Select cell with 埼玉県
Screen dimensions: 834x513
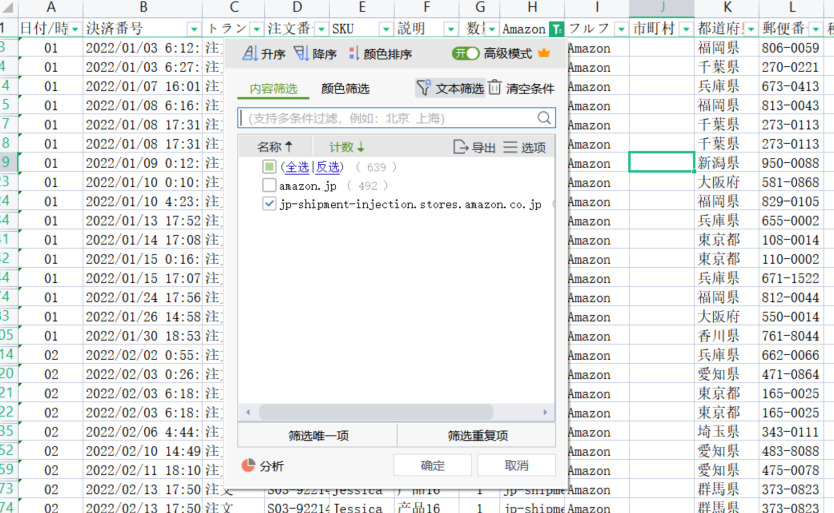tap(727, 432)
